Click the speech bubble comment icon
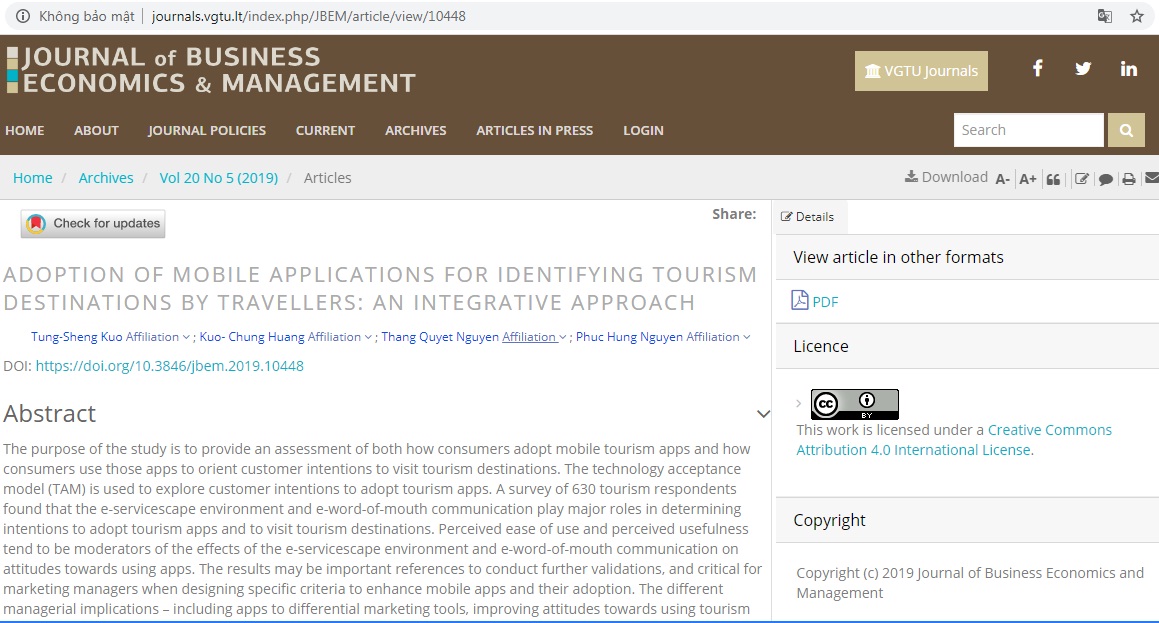Viewport: 1159px width, 623px height. tap(1106, 179)
